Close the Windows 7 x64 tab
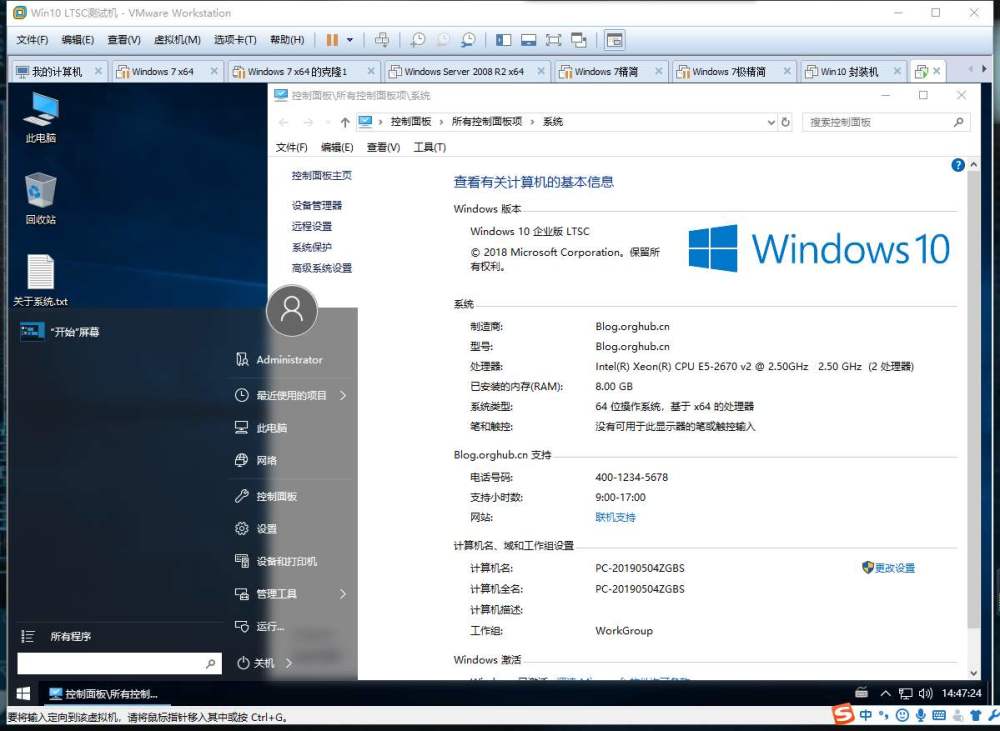1000x731 pixels. 214,71
